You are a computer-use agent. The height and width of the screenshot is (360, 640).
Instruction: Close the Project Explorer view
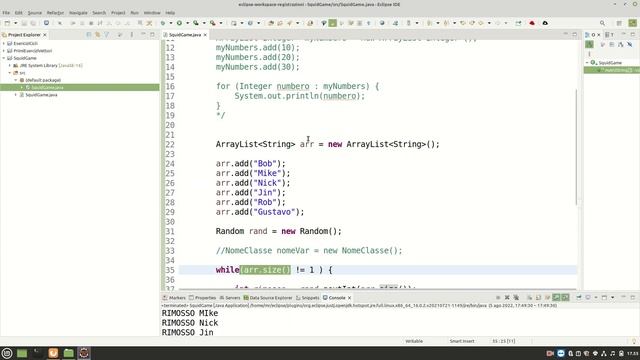point(45,35)
